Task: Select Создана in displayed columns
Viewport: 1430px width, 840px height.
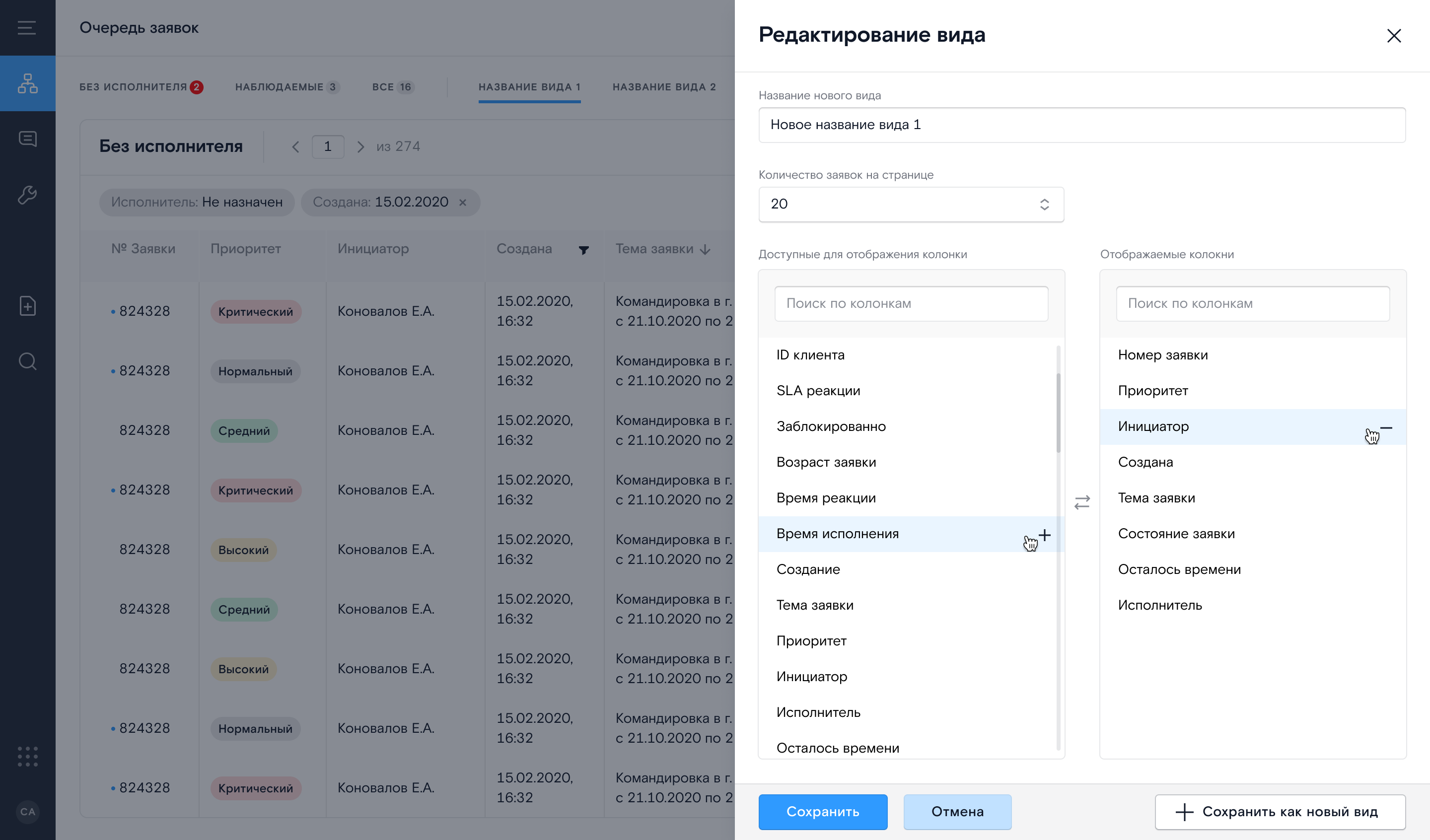Action: click(1253, 463)
